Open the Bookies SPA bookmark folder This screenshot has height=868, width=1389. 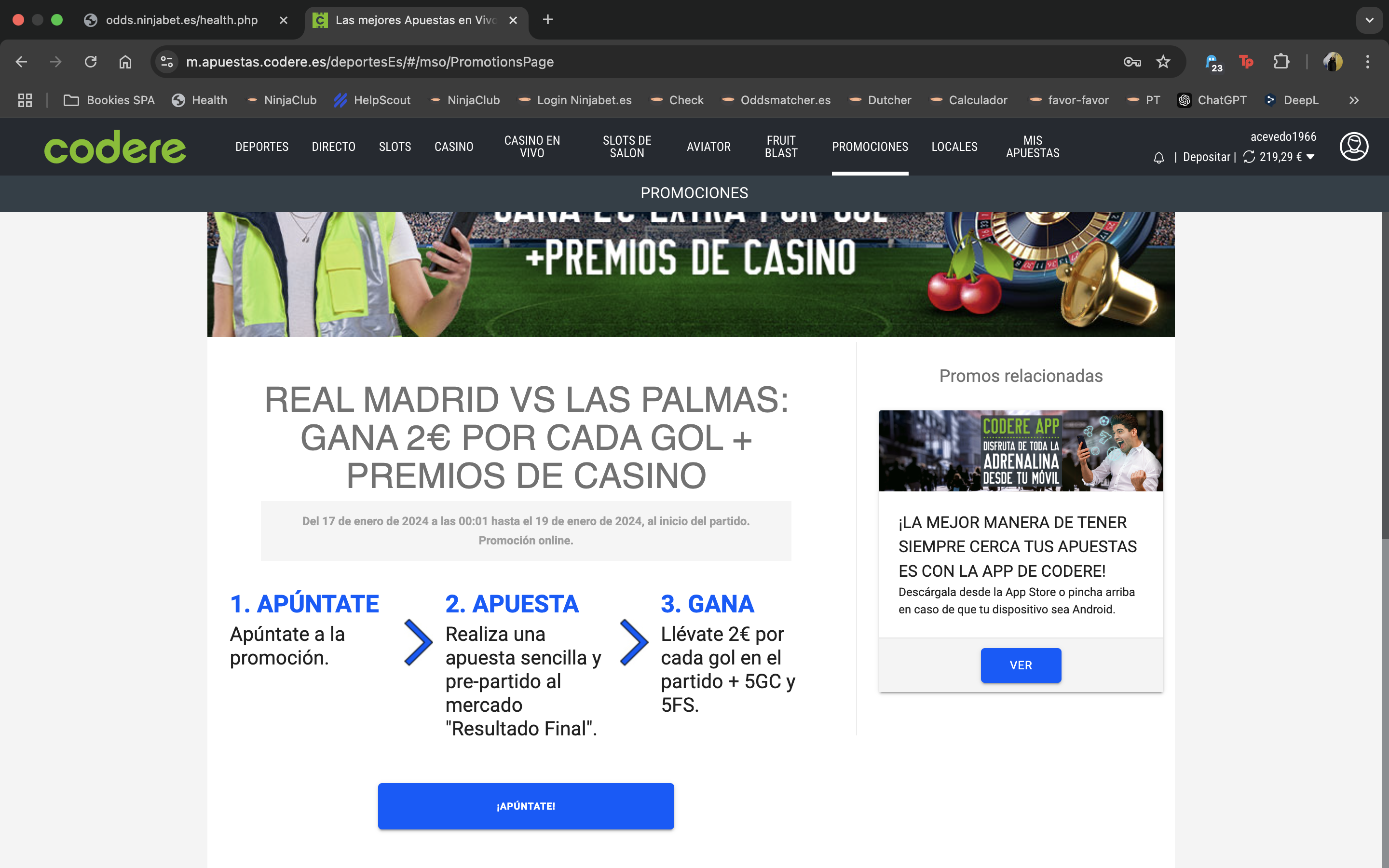click(x=109, y=100)
